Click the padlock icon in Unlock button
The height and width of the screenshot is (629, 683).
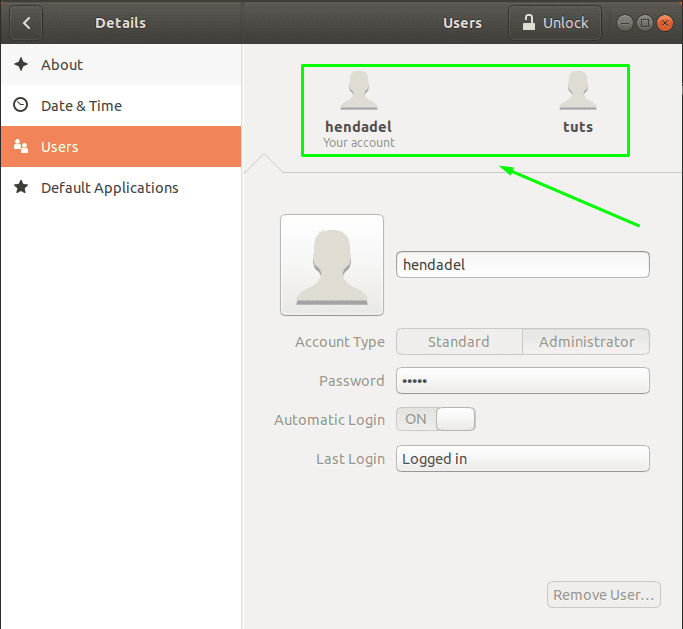(529, 22)
